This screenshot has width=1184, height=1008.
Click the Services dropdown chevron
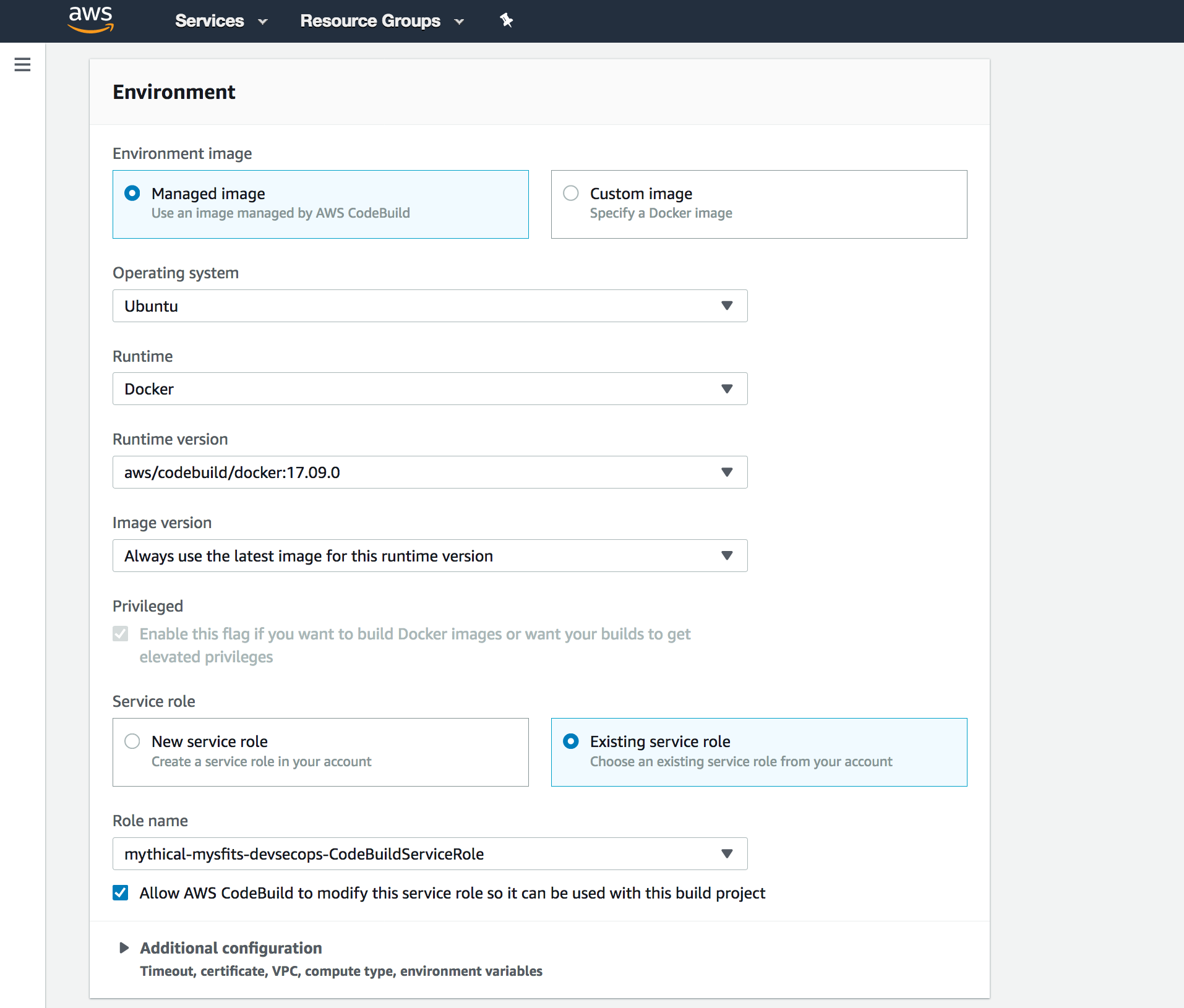click(x=263, y=22)
